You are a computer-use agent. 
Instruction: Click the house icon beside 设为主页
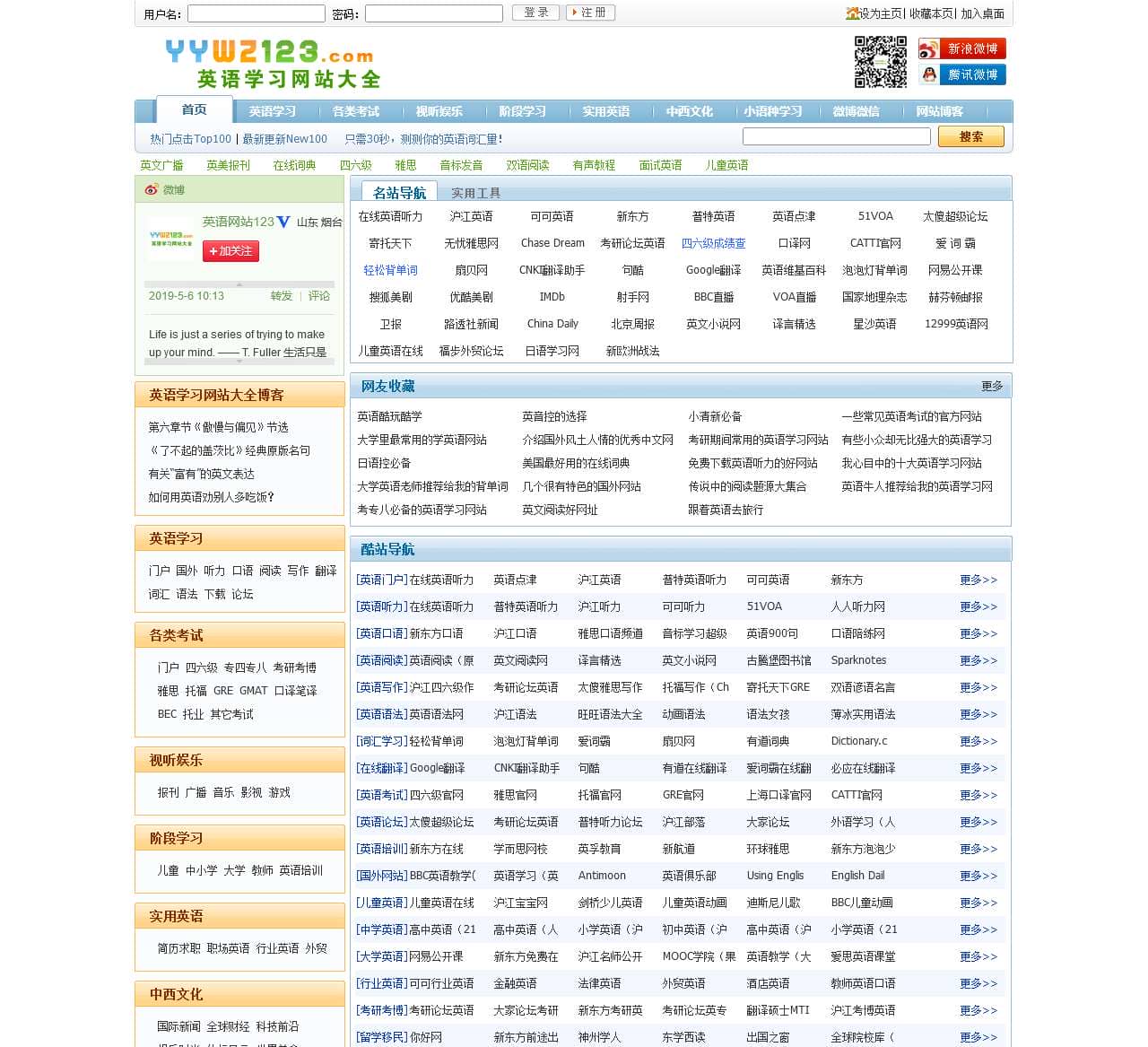(x=852, y=13)
